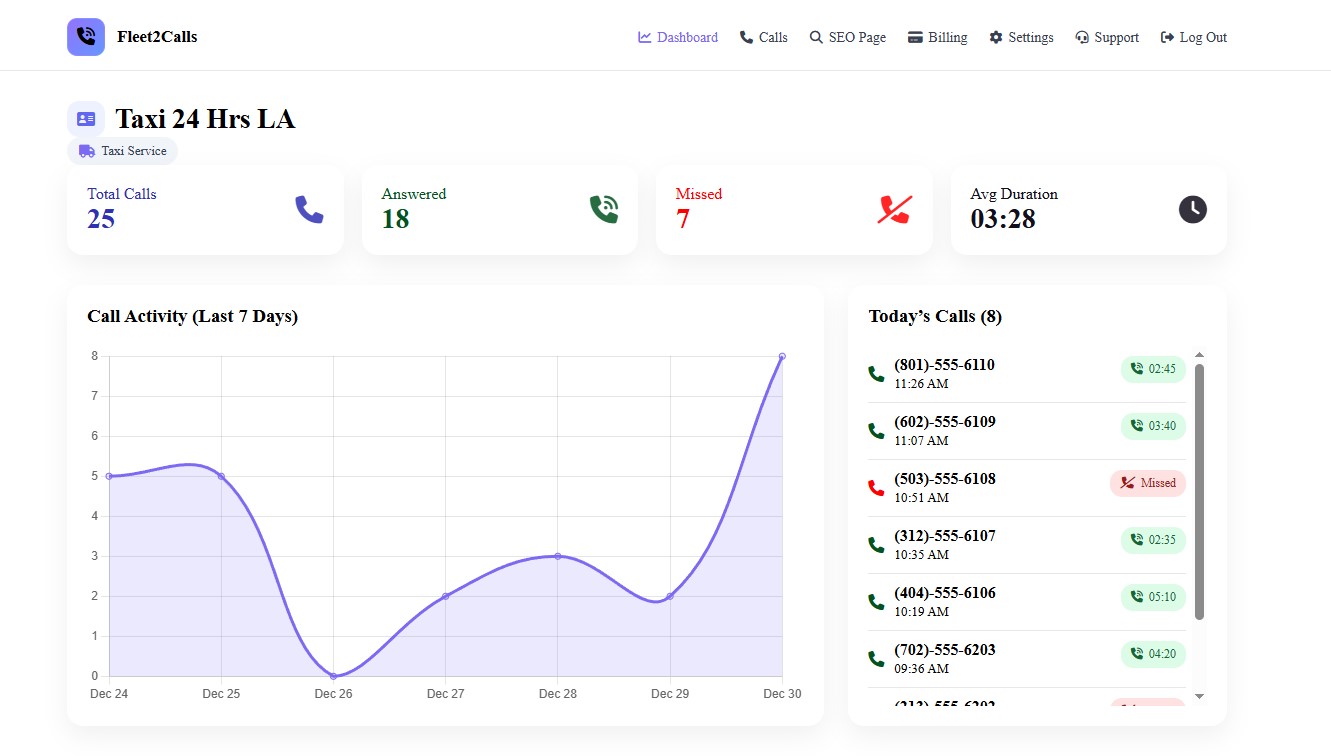Click the green phone icon next to (801)-555-6110

coord(875,372)
